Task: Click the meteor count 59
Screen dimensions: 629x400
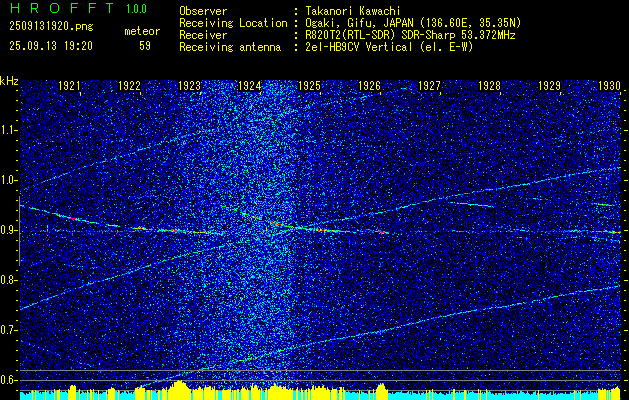Action: [145, 46]
